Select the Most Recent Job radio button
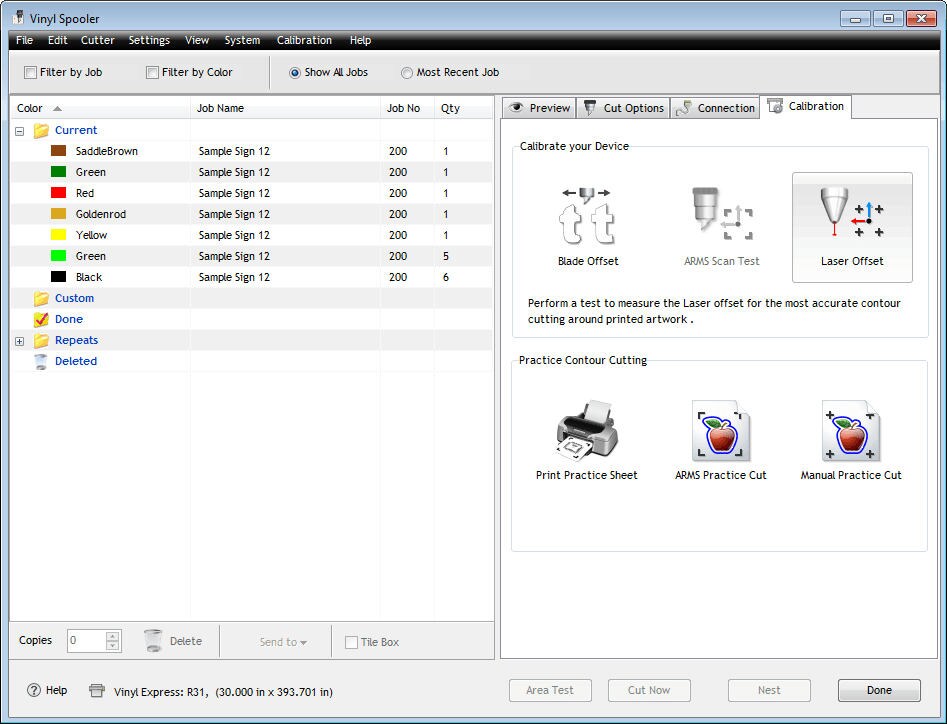 coord(407,72)
